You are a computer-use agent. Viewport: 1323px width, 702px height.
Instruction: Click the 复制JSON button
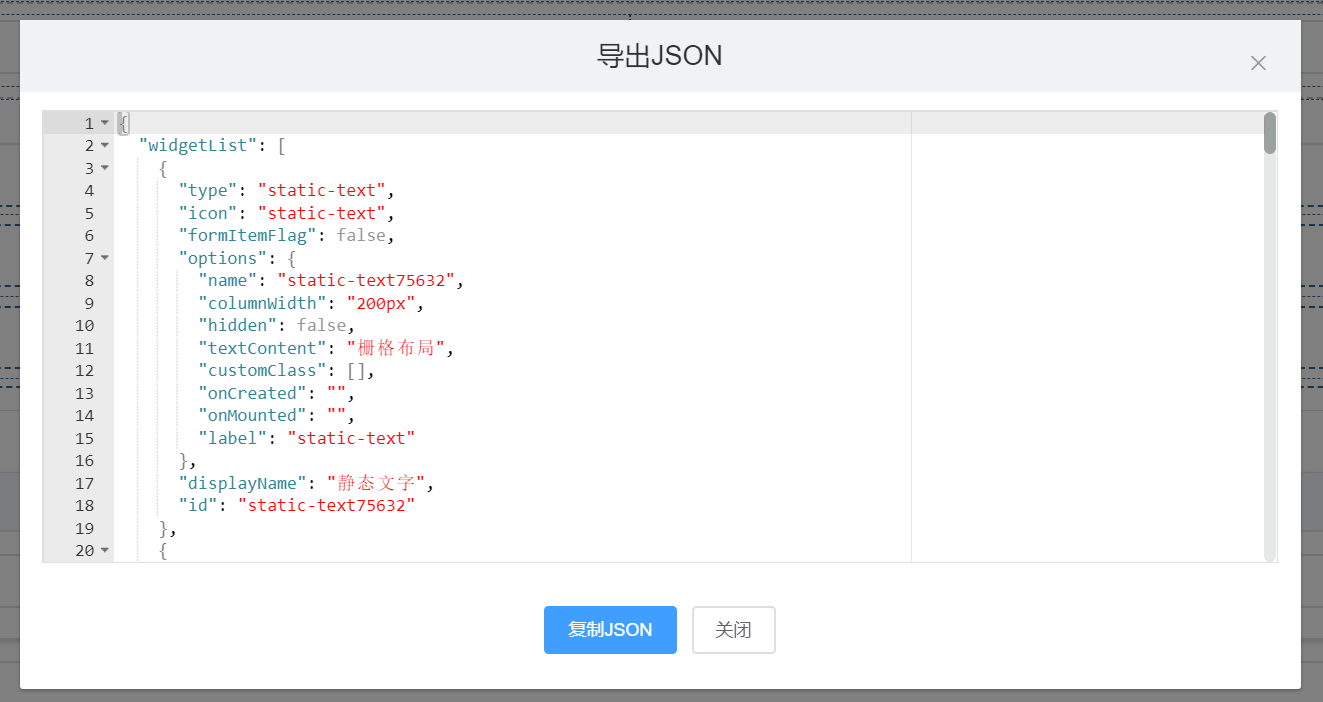(x=610, y=630)
